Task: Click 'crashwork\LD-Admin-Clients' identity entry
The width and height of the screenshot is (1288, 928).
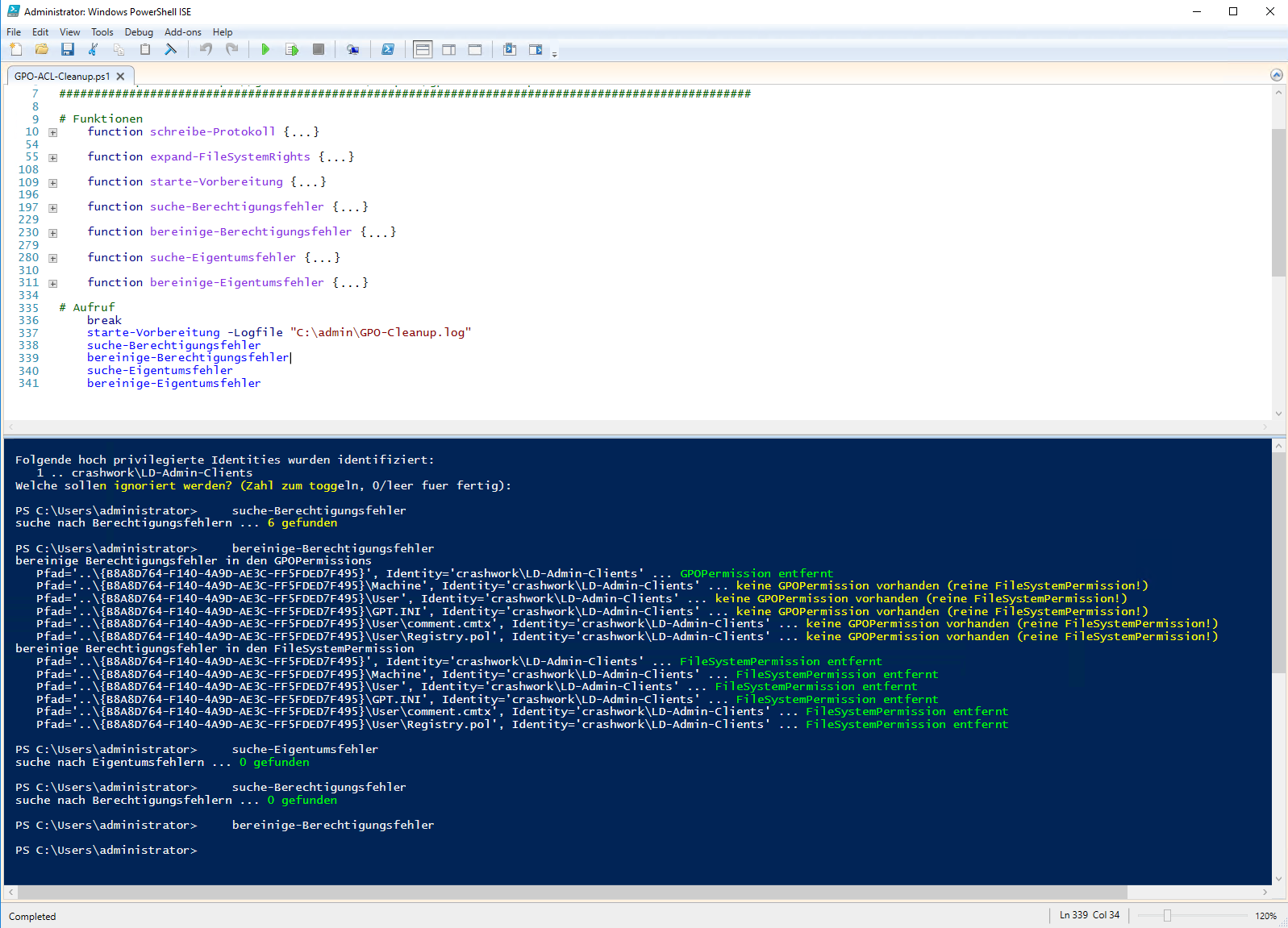Action: click(162, 472)
